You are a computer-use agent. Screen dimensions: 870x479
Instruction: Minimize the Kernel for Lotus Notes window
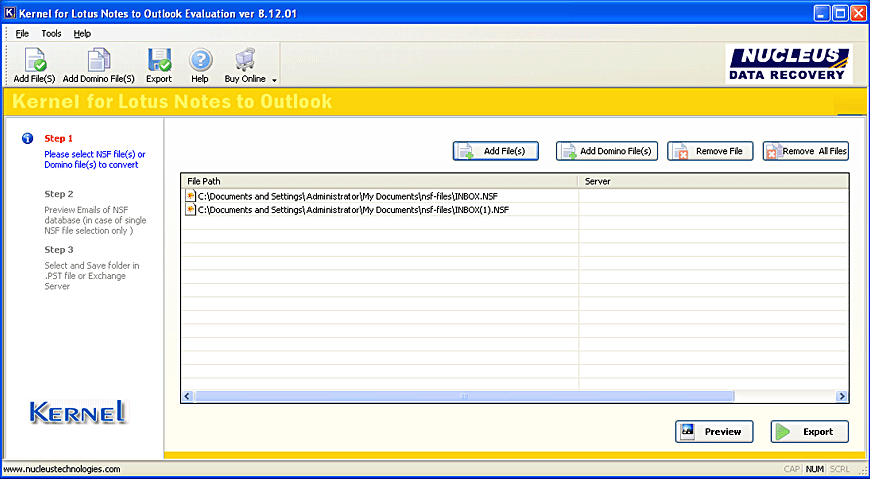point(823,13)
